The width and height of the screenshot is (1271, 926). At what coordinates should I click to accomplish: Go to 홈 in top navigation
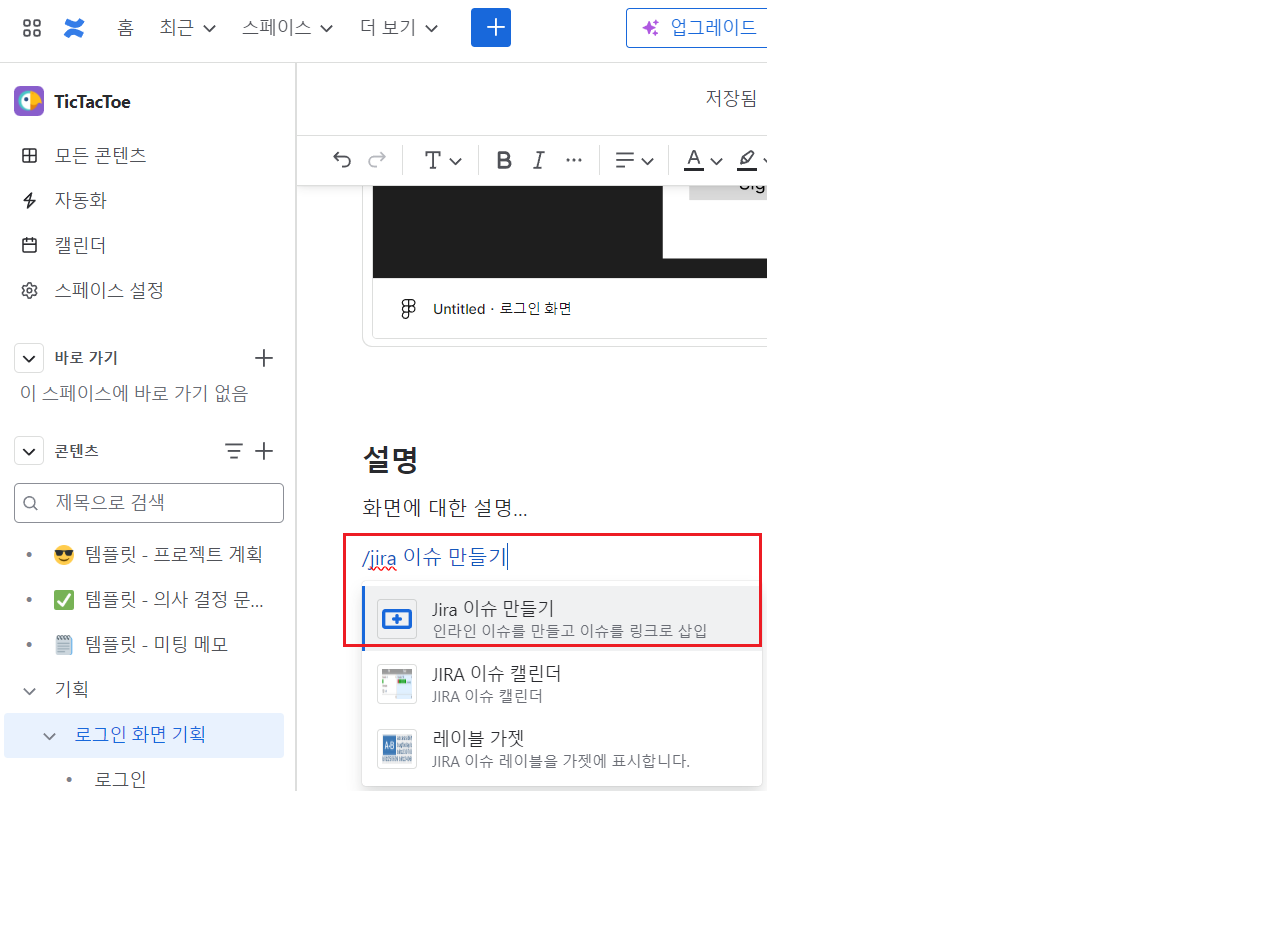[x=125, y=28]
